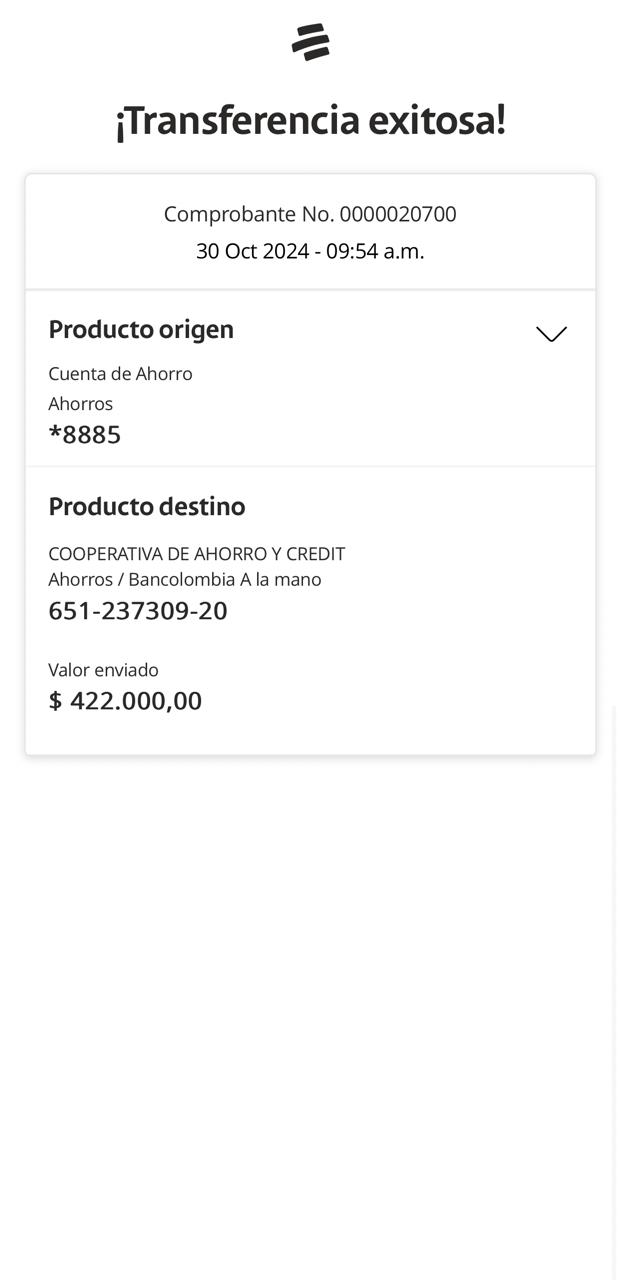Click the Valor enviado label
Viewport: 621px width, 1280px height.
tap(103, 670)
